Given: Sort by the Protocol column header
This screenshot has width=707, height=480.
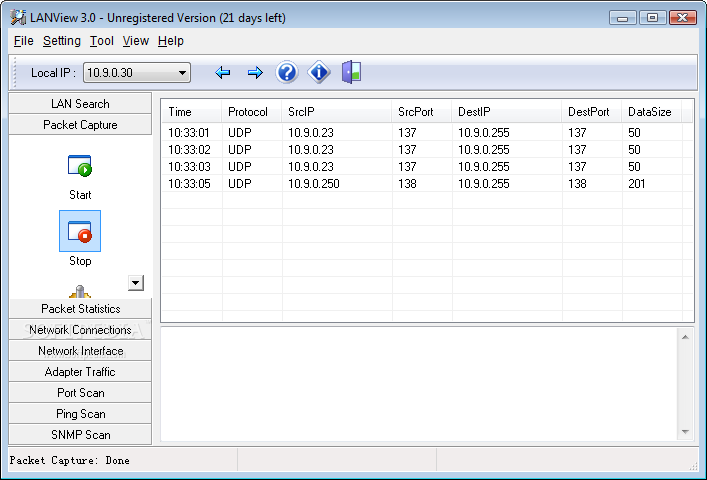Looking at the screenshot, I should (252, 112).
